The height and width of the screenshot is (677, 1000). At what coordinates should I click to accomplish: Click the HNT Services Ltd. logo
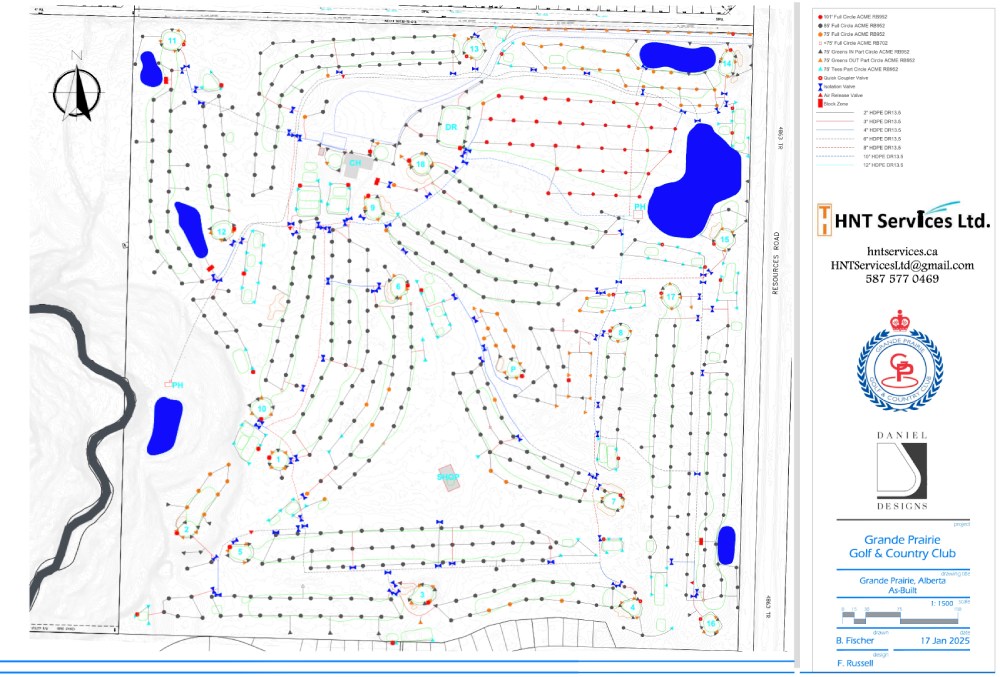(901, 220)
